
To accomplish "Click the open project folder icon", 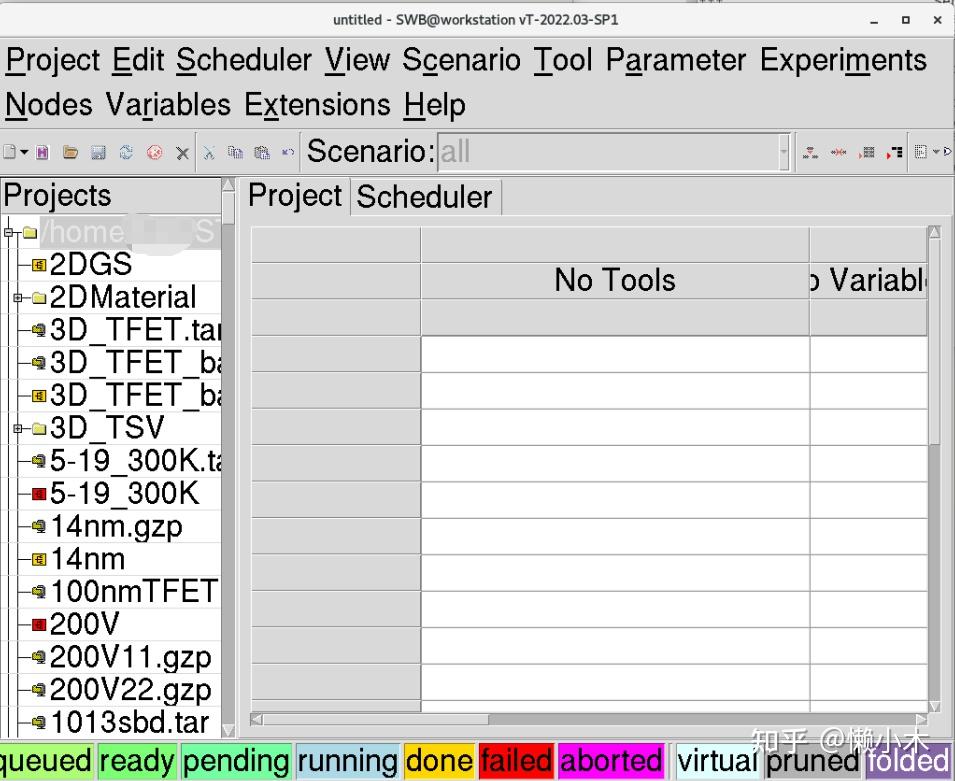I will (70, 153).
